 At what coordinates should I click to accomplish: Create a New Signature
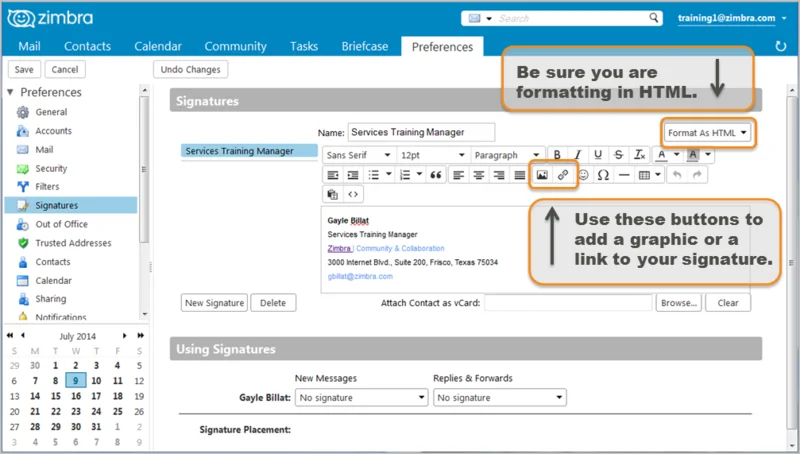(214, 302)
